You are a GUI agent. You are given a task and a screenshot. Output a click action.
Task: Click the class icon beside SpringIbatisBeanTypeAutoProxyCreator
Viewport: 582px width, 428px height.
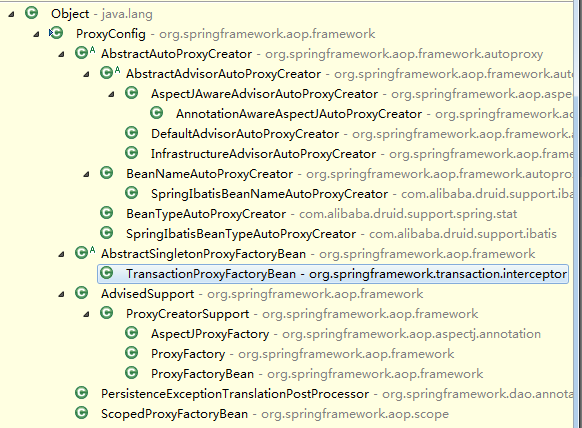tap(107, 233)
